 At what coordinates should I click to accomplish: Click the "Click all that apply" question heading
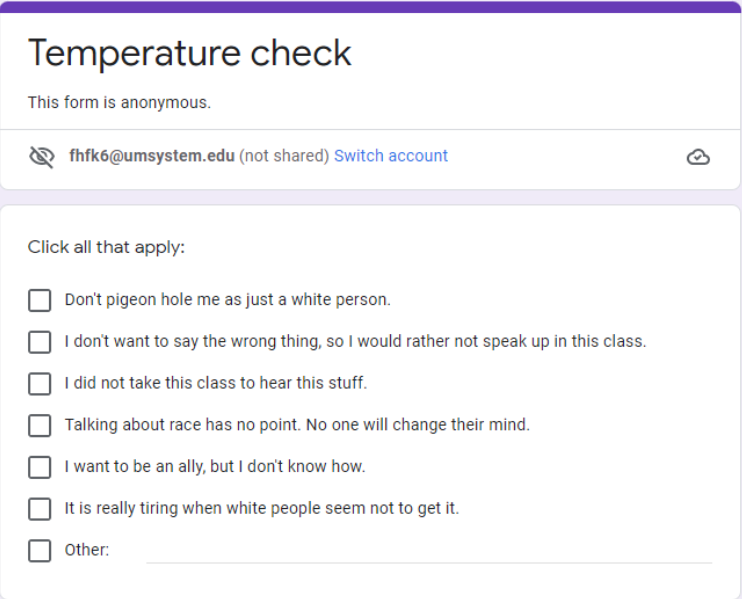(106, 247)
